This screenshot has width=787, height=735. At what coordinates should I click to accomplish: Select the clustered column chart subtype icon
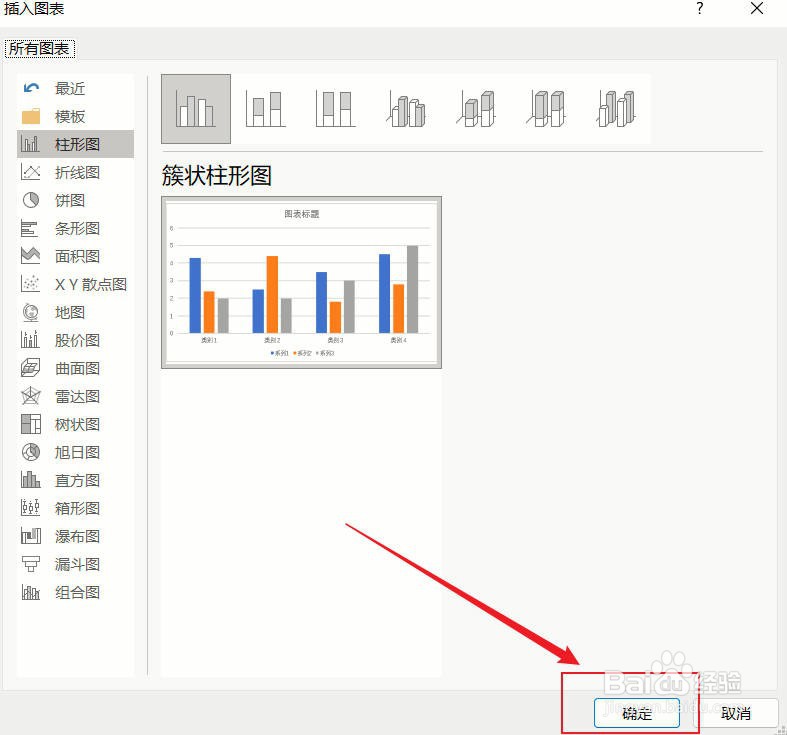(196, 109)
